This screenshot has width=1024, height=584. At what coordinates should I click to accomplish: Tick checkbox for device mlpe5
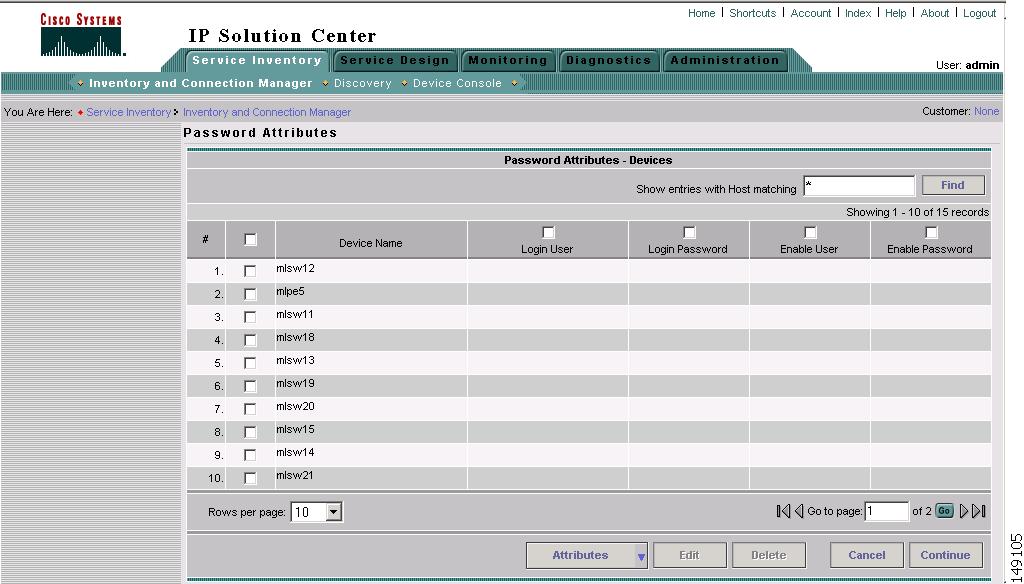click(250, 294)
